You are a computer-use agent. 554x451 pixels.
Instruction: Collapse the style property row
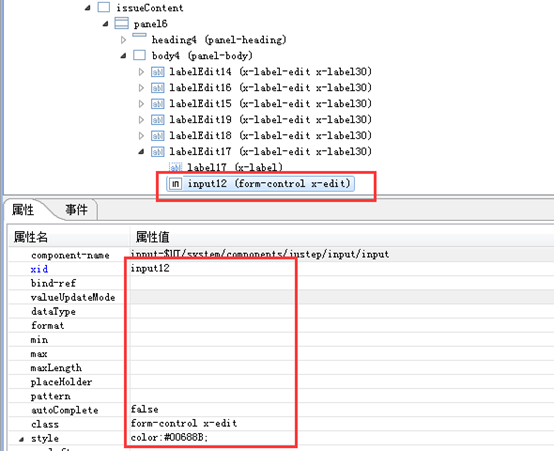22,439
